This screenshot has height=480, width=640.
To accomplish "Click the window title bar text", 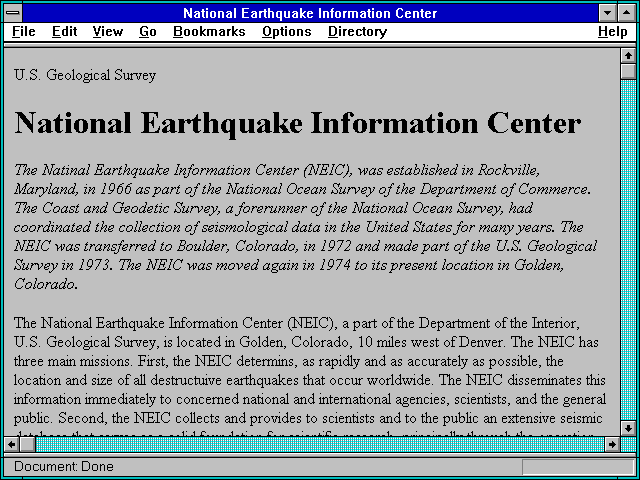I will click(310, 13).
